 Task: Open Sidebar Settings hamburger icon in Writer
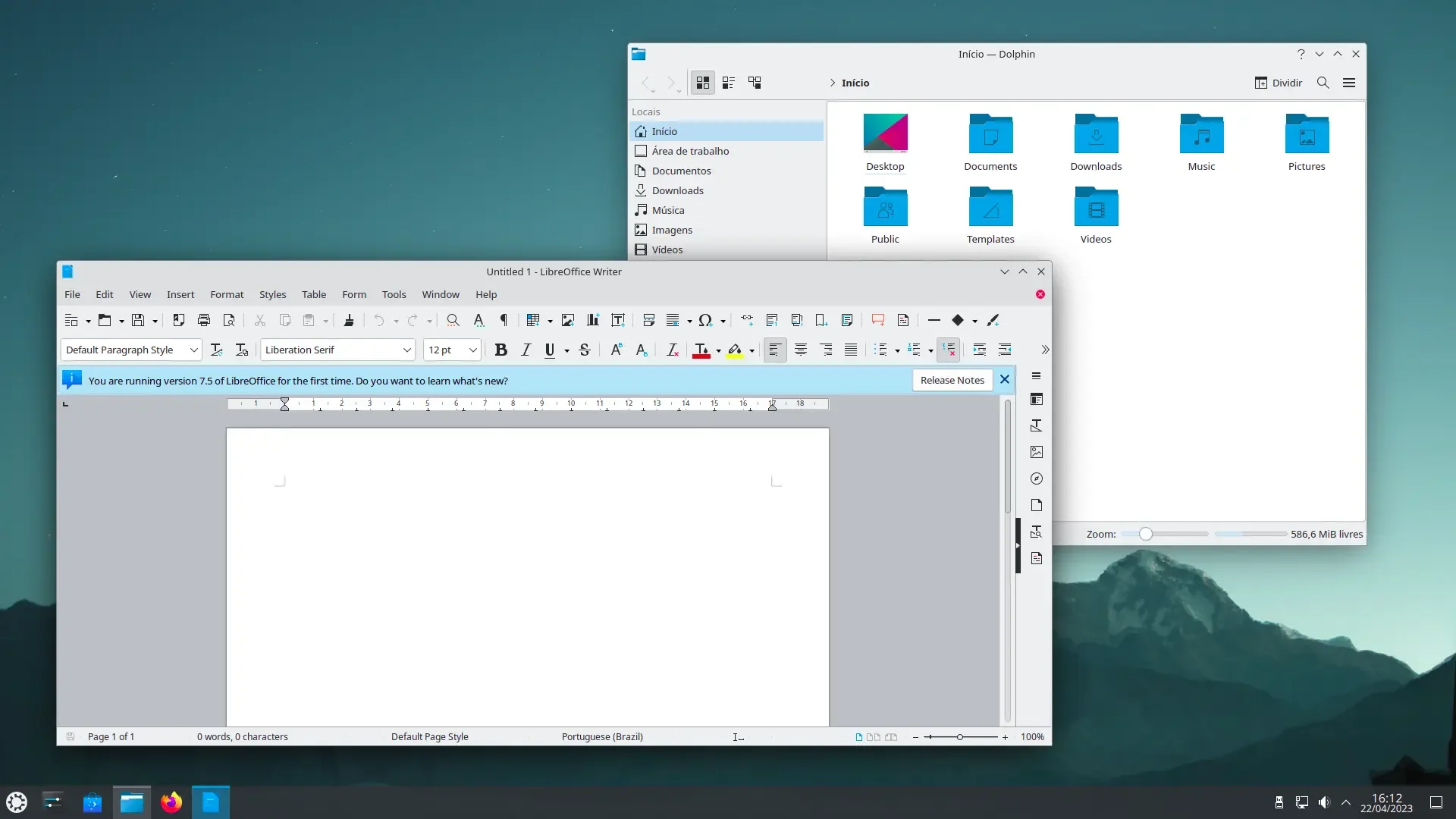coord(1037,375)
